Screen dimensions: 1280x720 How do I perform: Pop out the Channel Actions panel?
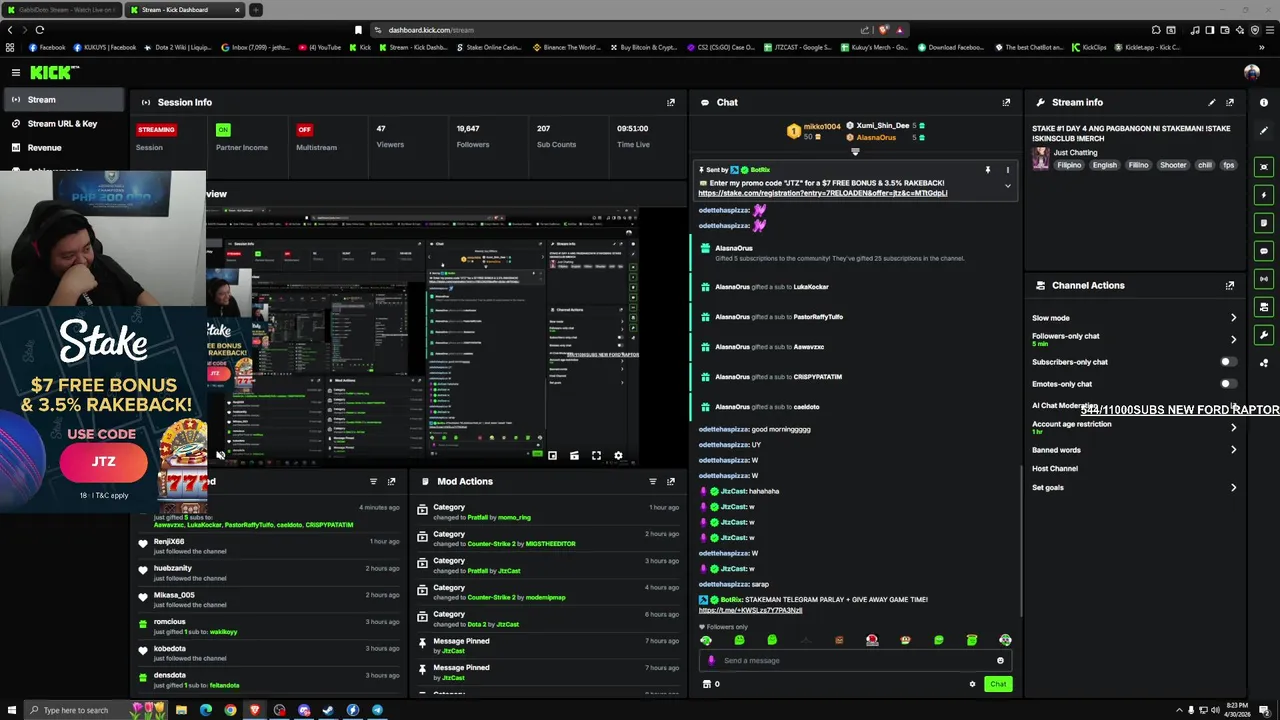[1230, 285]
